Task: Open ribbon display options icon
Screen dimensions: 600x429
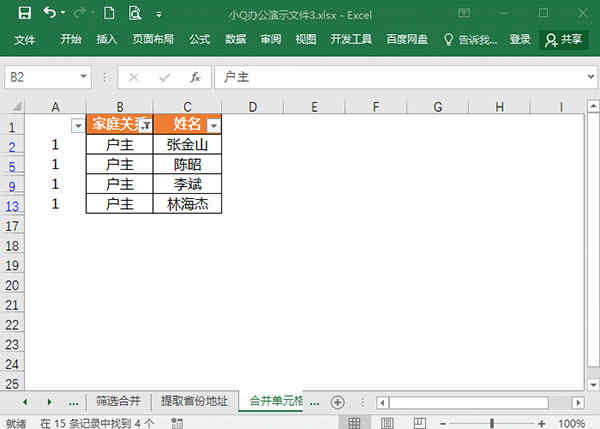Action: pyautogui.click(x=464, y=13)
